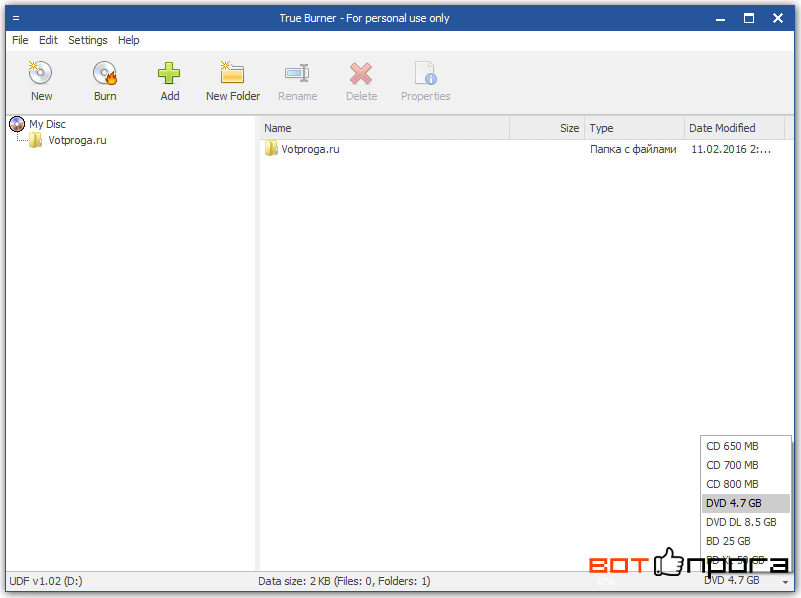Open the Settings menu
Screen dimensions: 801x598
[x=87, y=40]
